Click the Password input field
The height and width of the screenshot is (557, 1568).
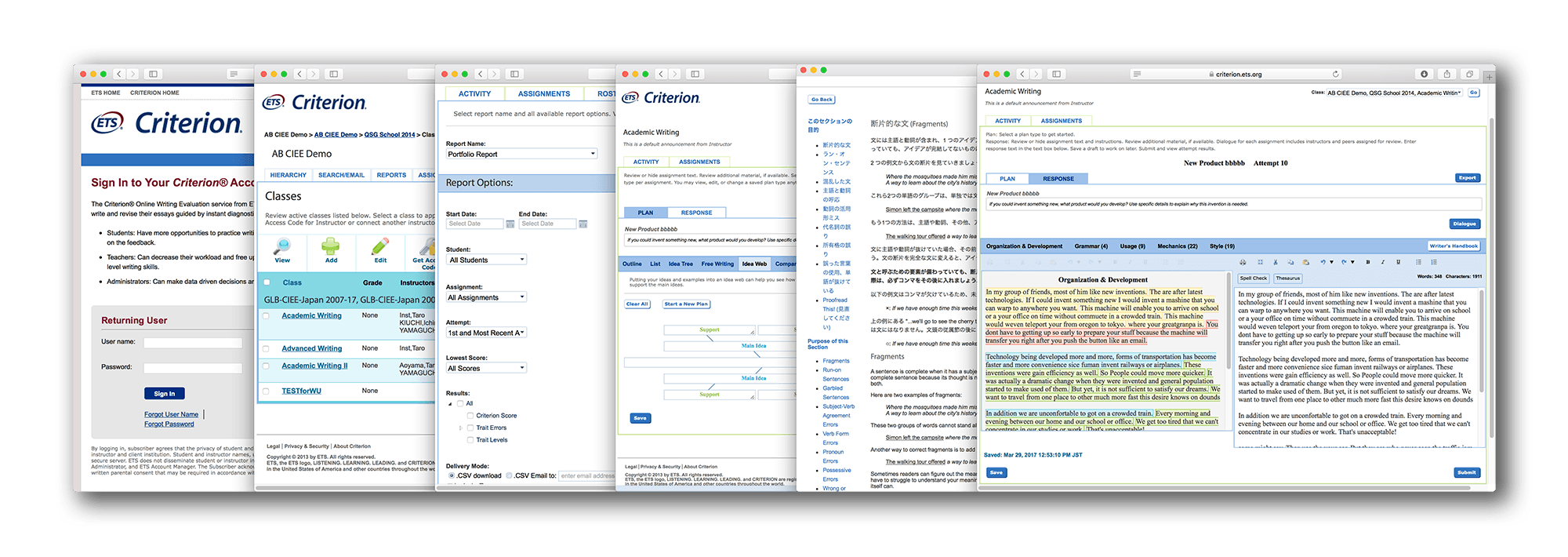click(x=193, y=367)
